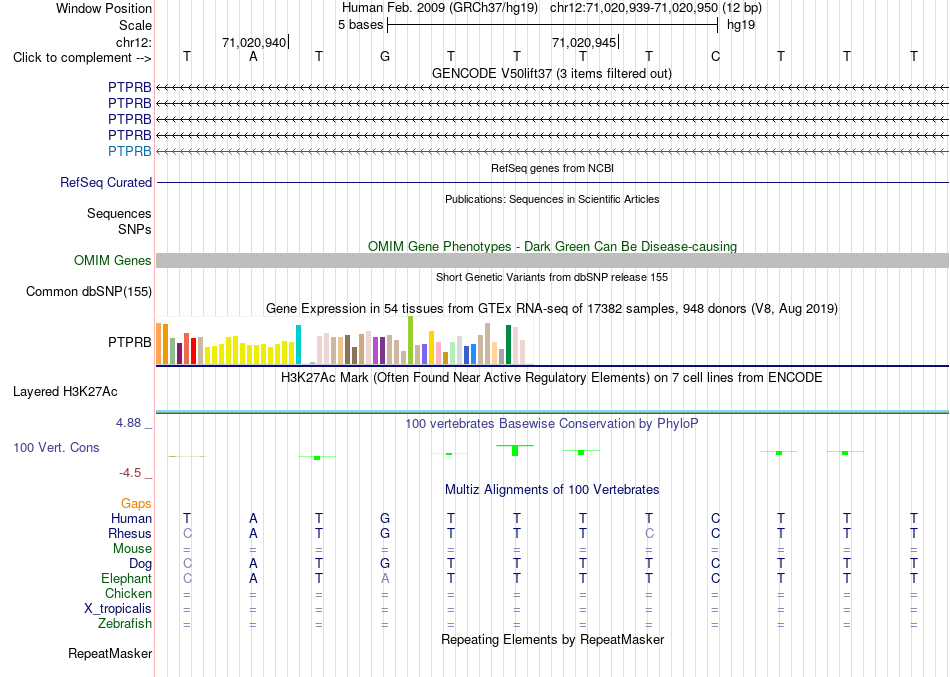The image size is (950, 677).
Task: Click the -4.5 conservation scale value
Action: click(x=130, y=473)
